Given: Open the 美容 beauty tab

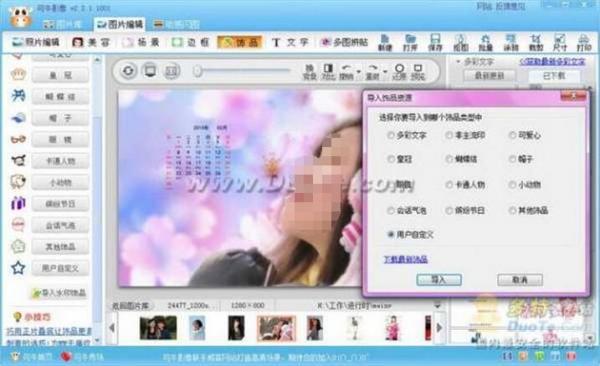Looking at the screenshot, I should point(91,42).
